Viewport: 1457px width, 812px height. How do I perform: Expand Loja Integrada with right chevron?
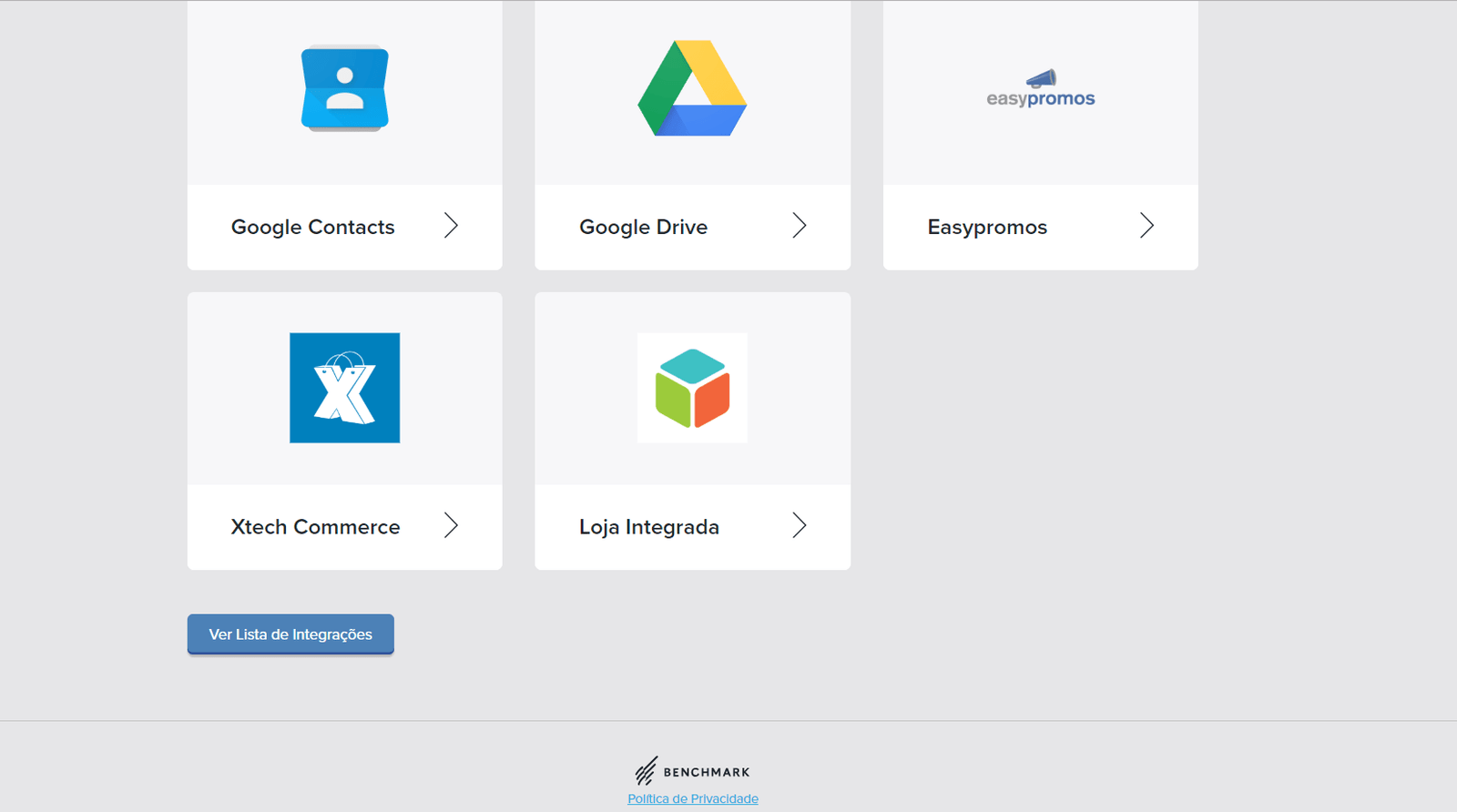coord(799,525)
